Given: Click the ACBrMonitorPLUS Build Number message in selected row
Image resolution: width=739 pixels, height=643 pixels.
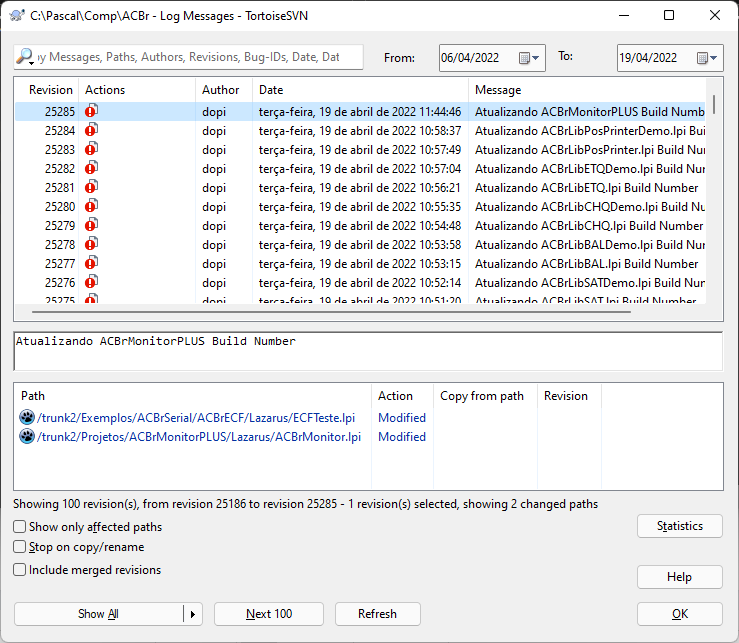Looking at the screenshot, I should pos(590,112).
